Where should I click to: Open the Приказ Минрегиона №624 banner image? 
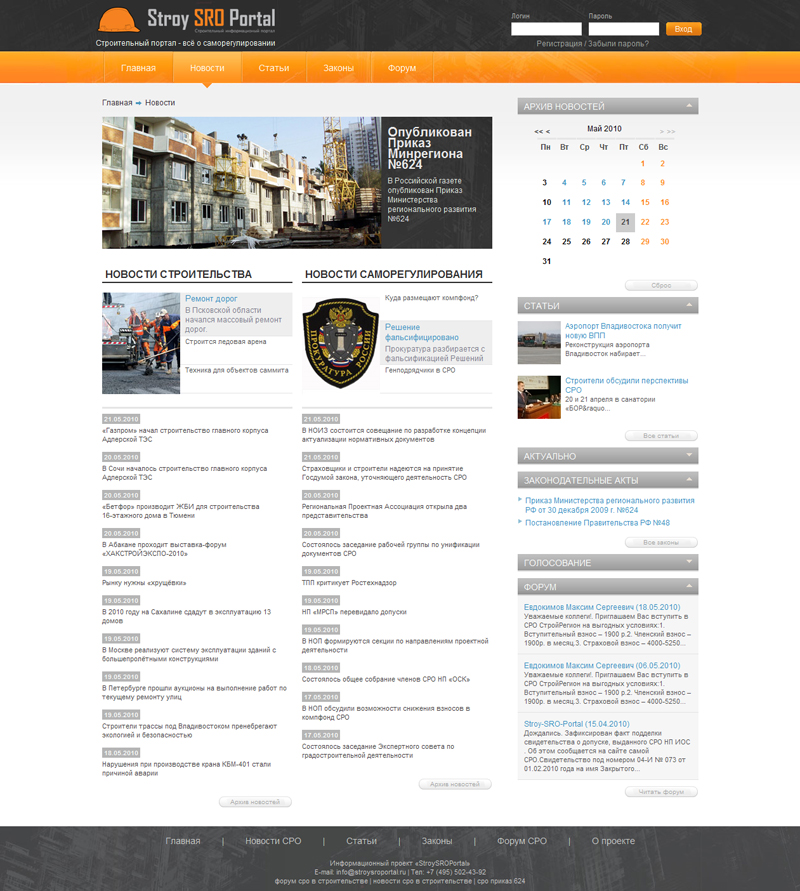(241, 183)
